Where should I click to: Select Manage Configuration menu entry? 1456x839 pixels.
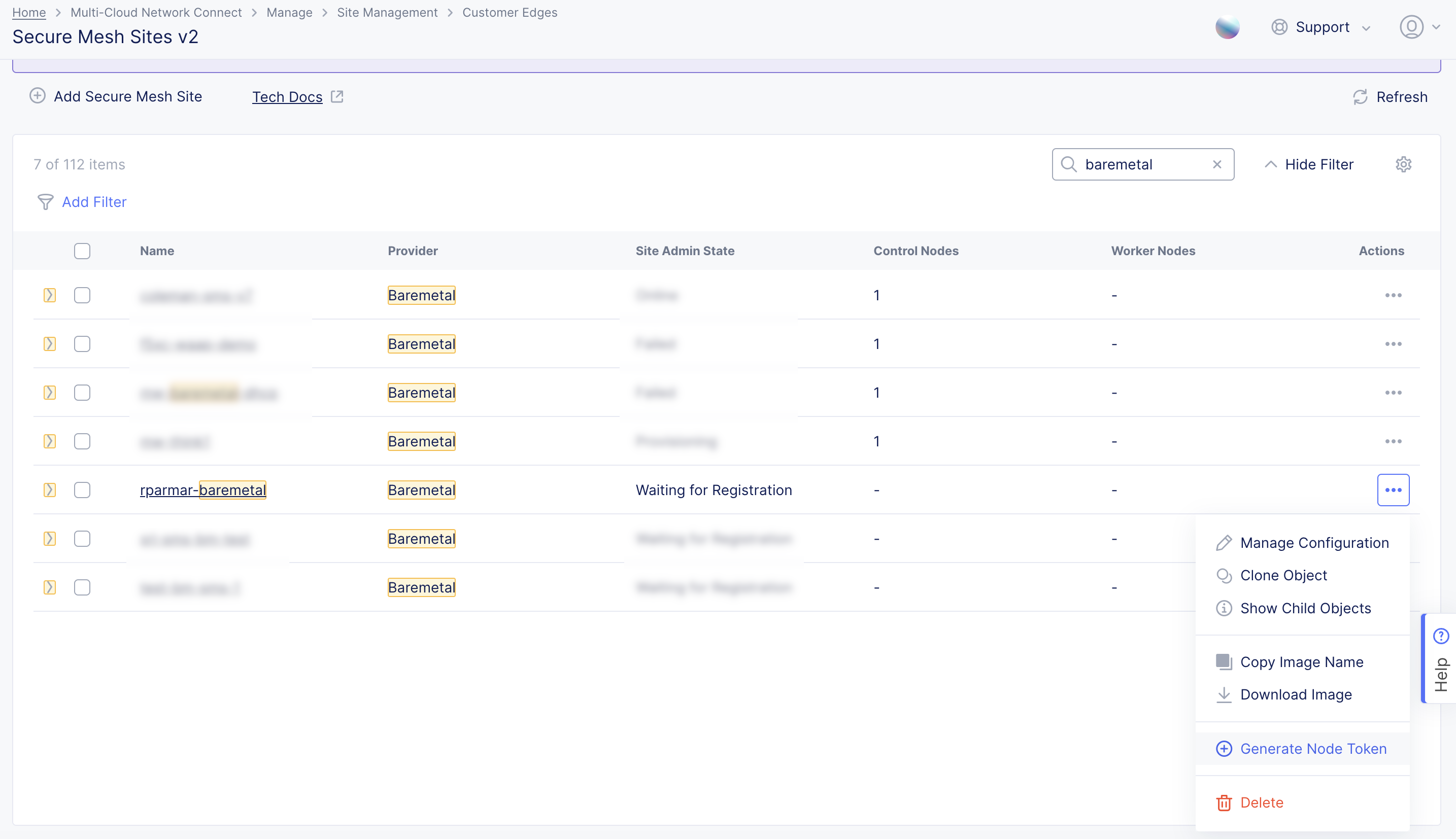tap(1313, 543)
